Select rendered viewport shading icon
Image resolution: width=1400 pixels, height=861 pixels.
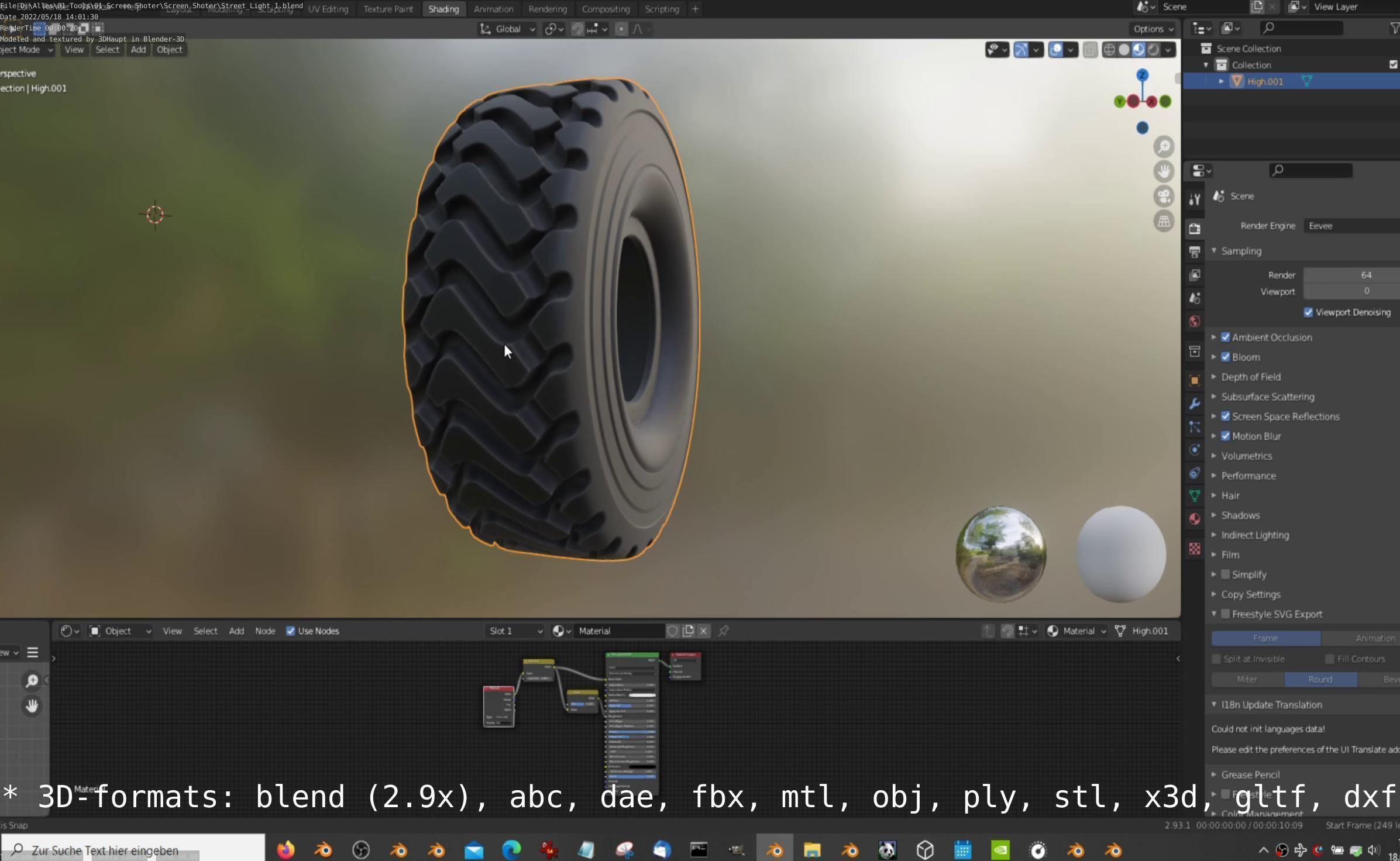coord(1153,50)
